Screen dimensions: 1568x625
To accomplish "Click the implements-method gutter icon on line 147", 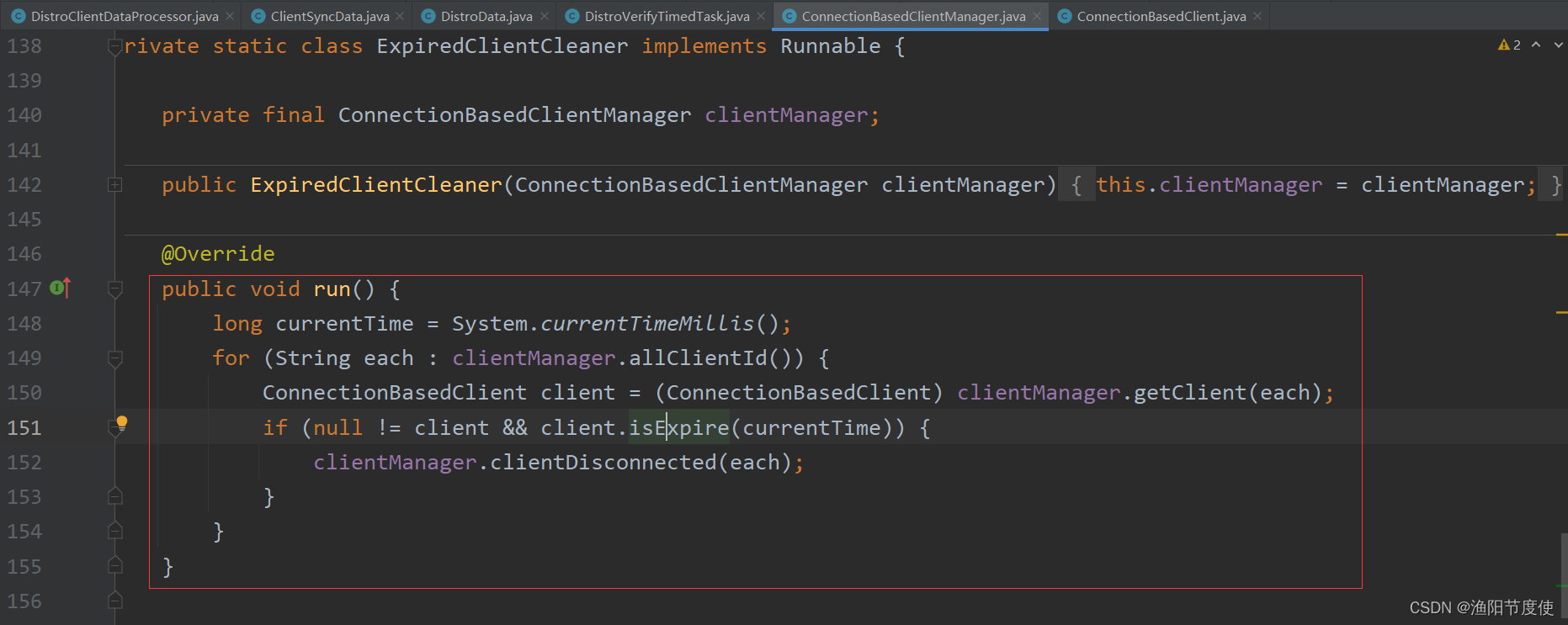I will pos(60,288).
